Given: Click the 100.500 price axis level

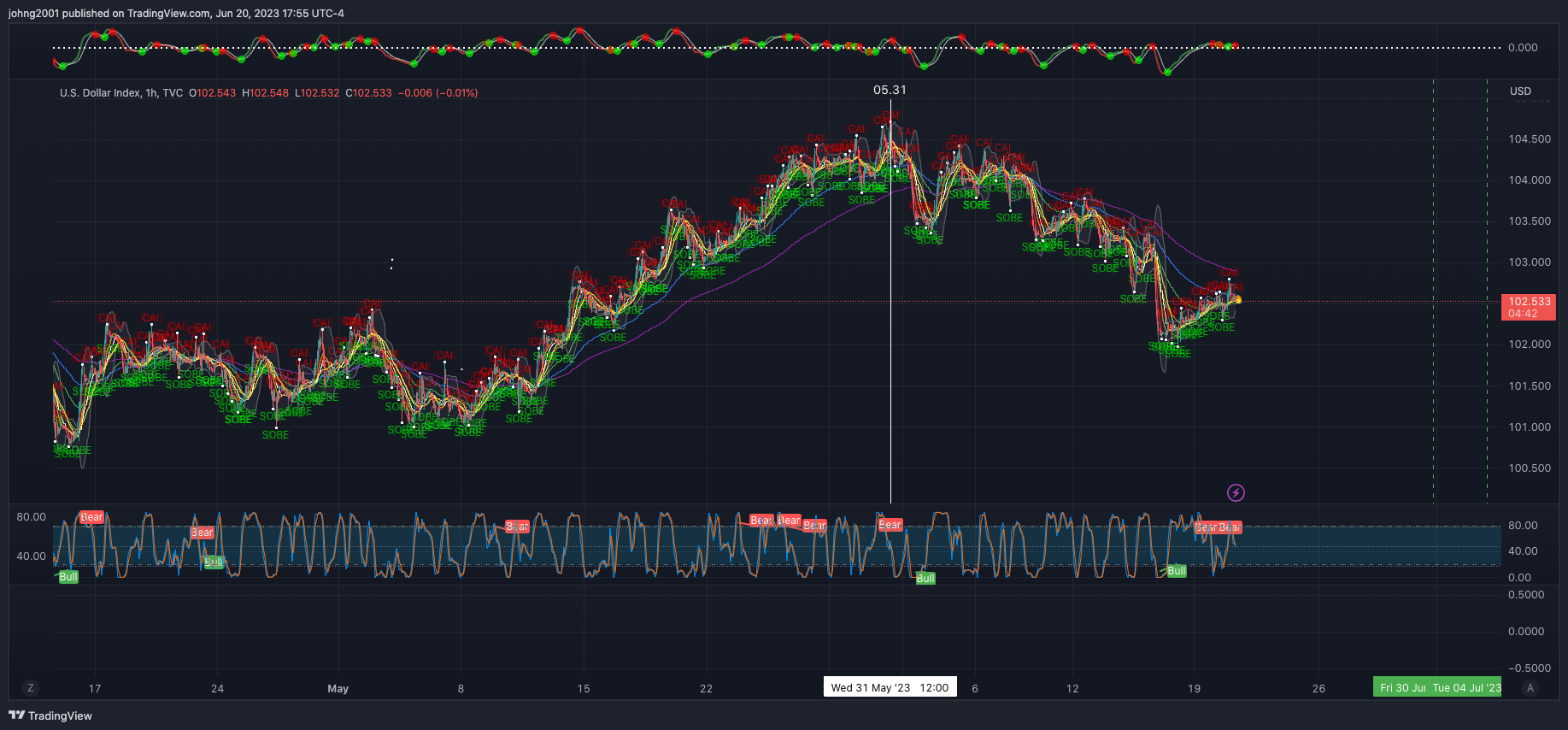Looking at the screenshot, I should [x=1530, y=468].
